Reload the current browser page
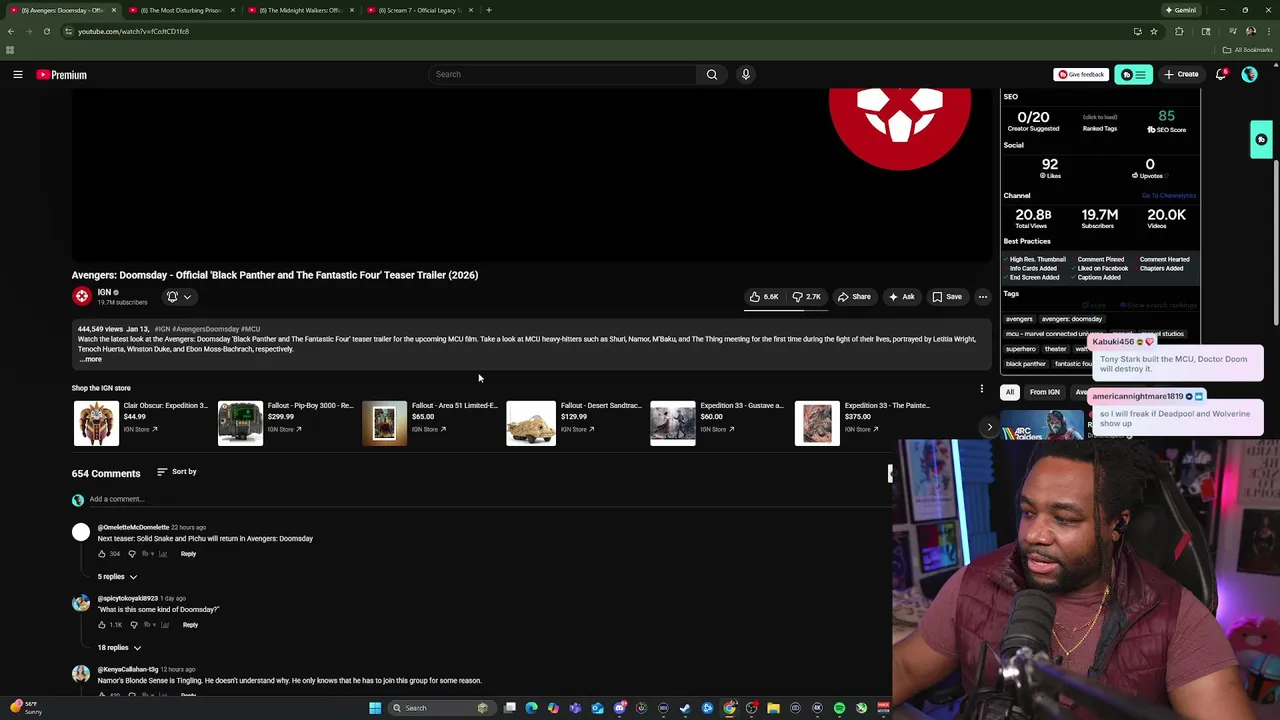This screenshot has width=1280, height=720. pyautogui.click(x=46, y=31)
